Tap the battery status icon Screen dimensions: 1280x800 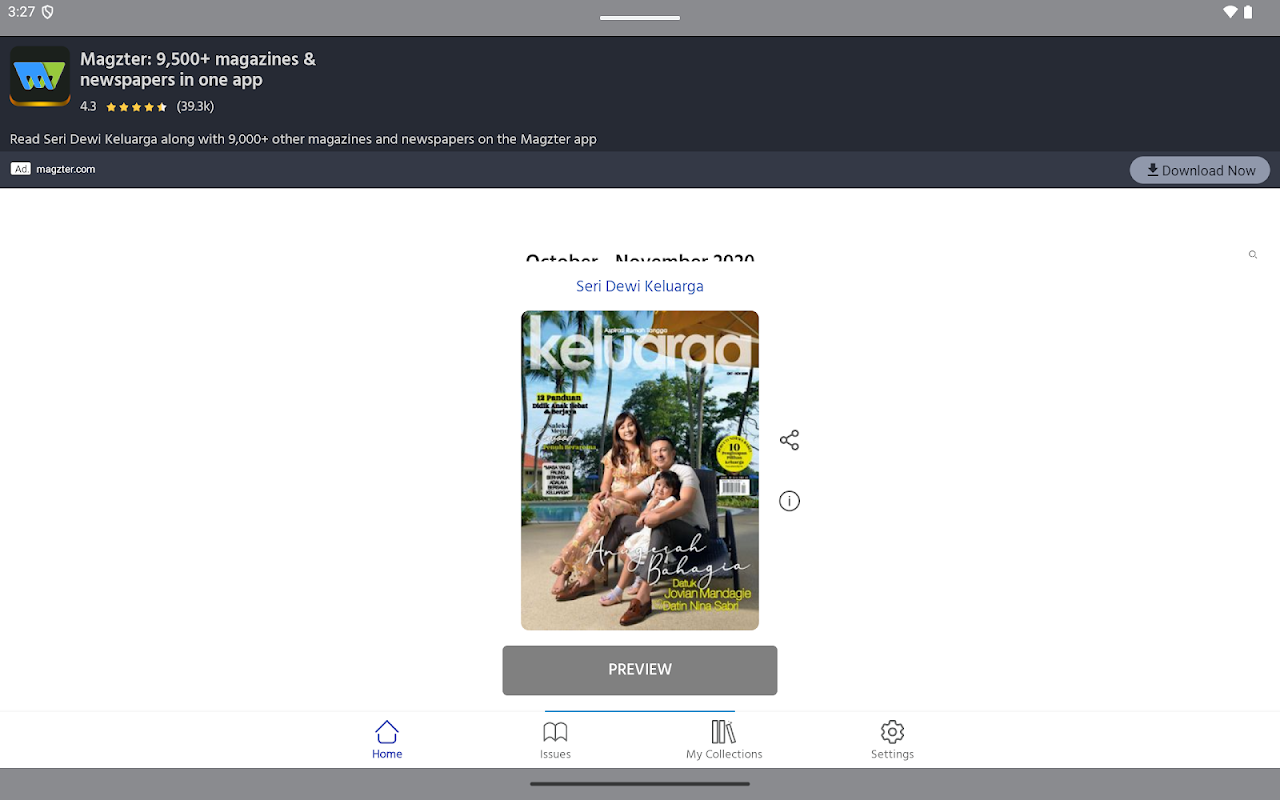pyautogui.click(x=1248, y=12)
